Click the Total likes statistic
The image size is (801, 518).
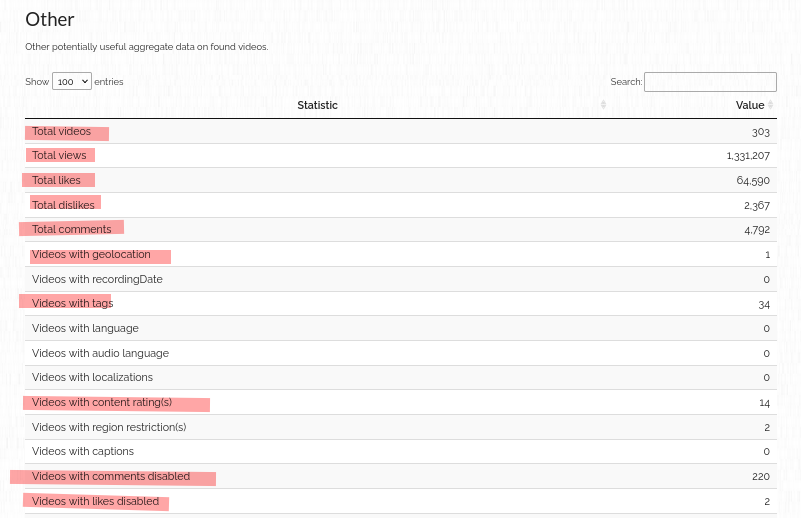[x=56, y=180]
